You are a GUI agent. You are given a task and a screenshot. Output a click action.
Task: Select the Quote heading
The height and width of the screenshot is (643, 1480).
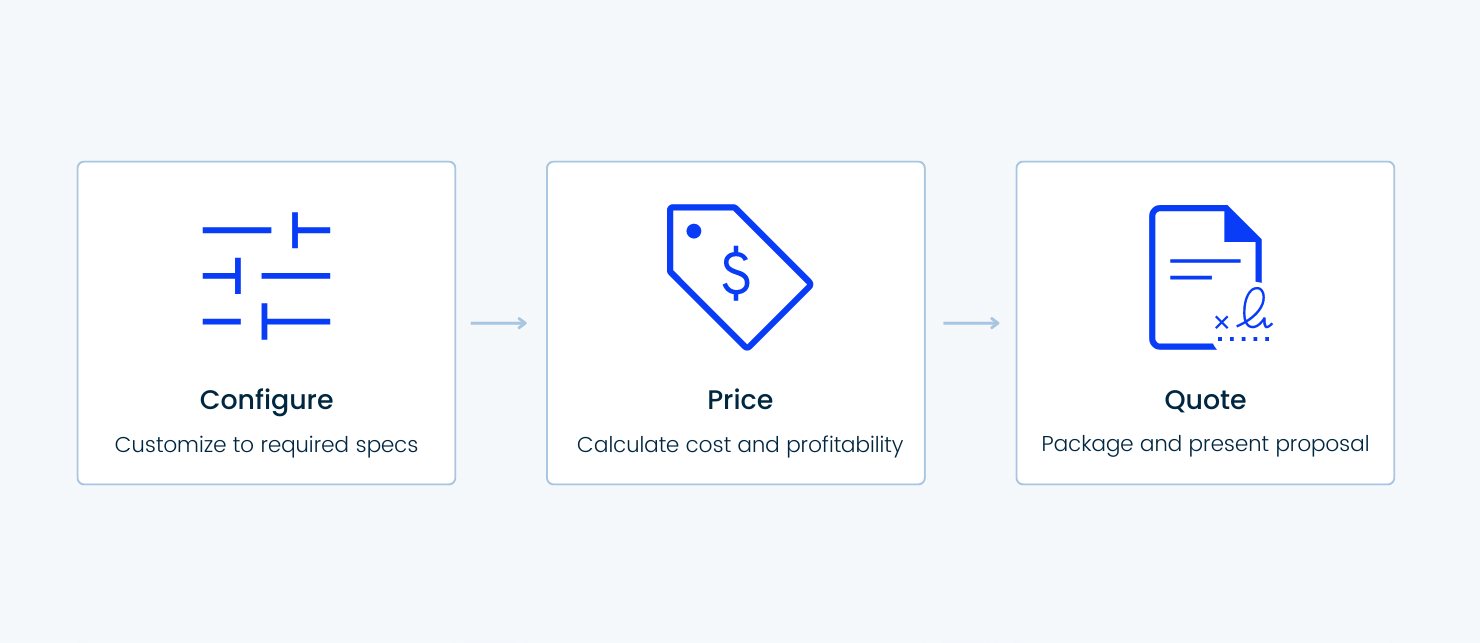(1205, 400)
